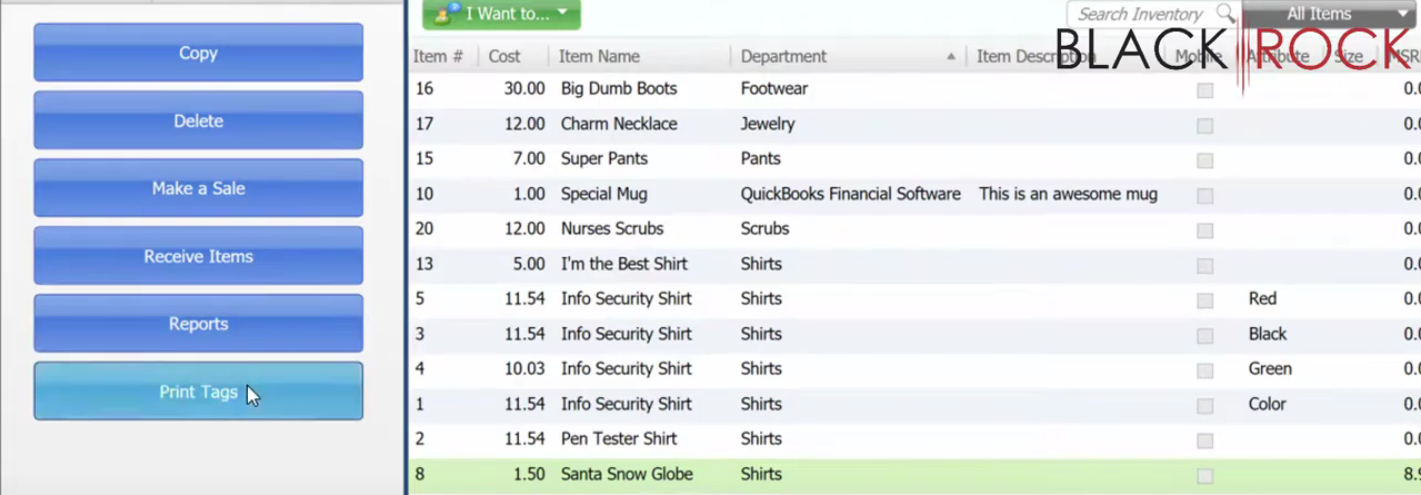
Task: Toggle Mobile checkbox for Big Dumb Boots
Action: click(1205, 90)
